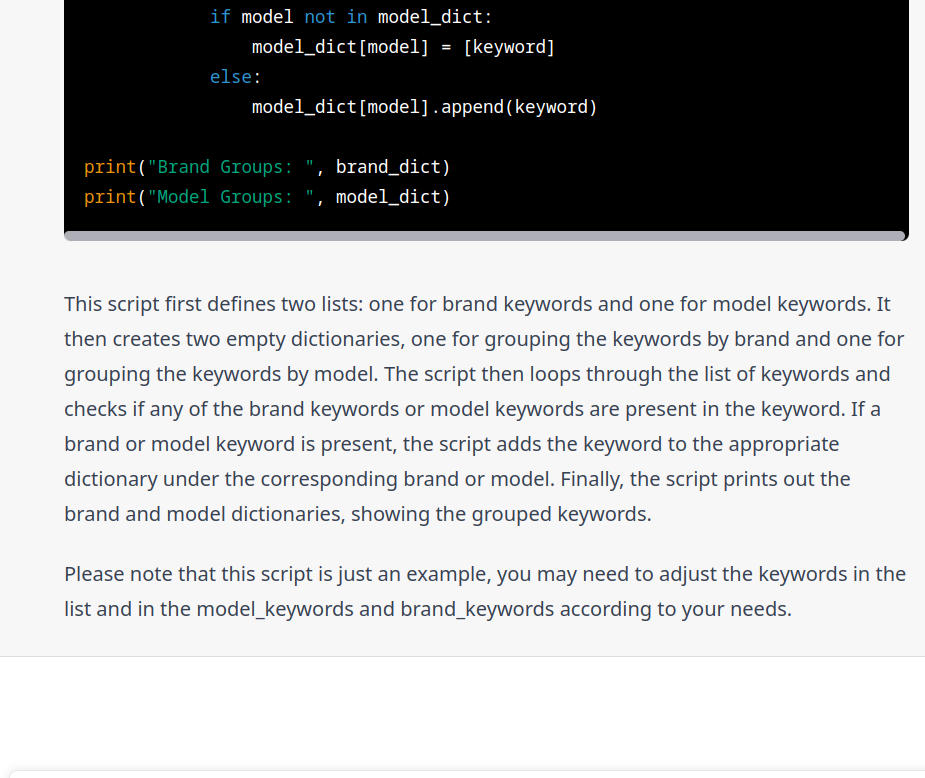
Task: Click the paragraph starting "Please note that"
Action: [x=484, y=591]
